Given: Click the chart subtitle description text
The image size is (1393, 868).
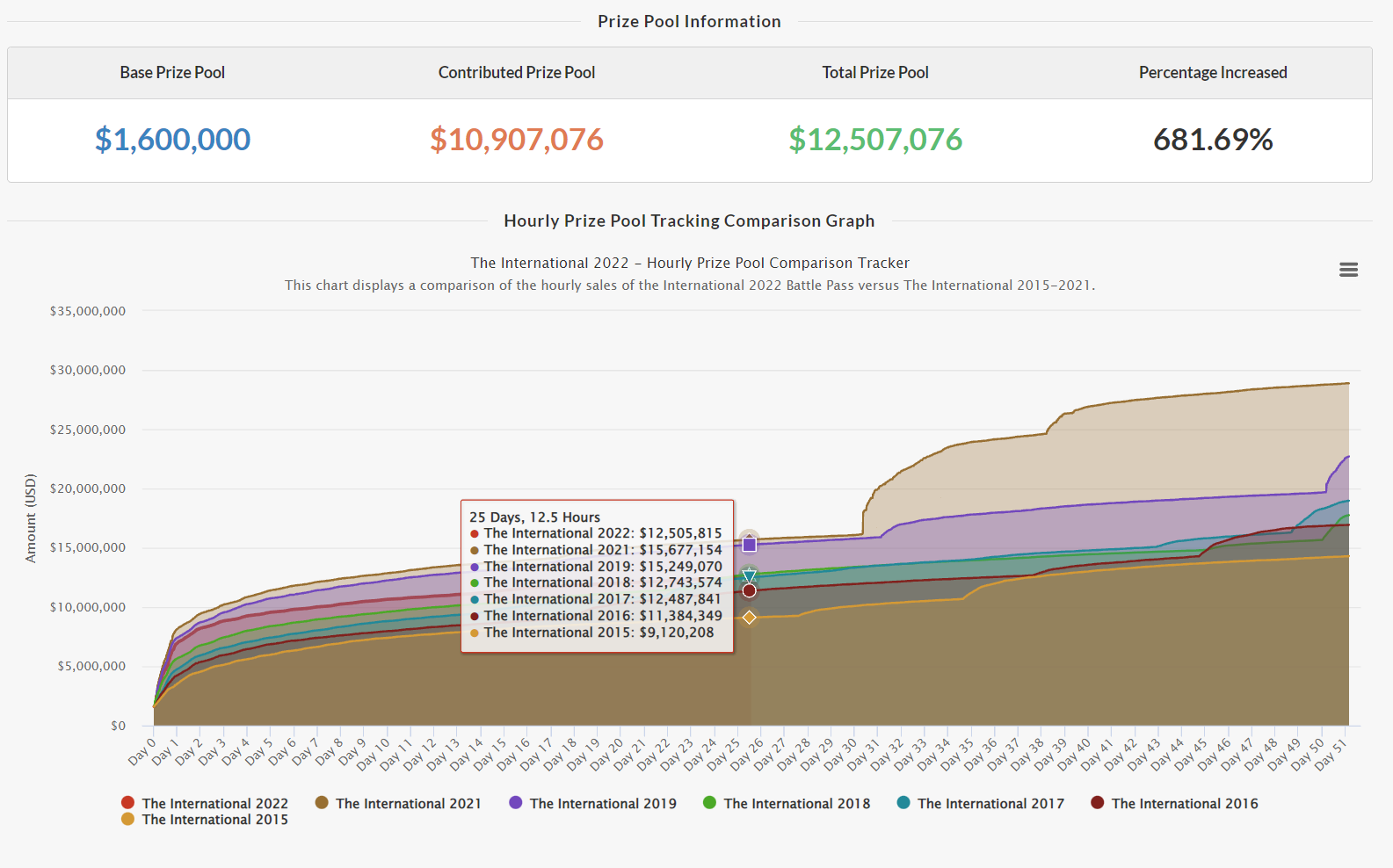Looking at the screenshot, I should coord(690,286).
